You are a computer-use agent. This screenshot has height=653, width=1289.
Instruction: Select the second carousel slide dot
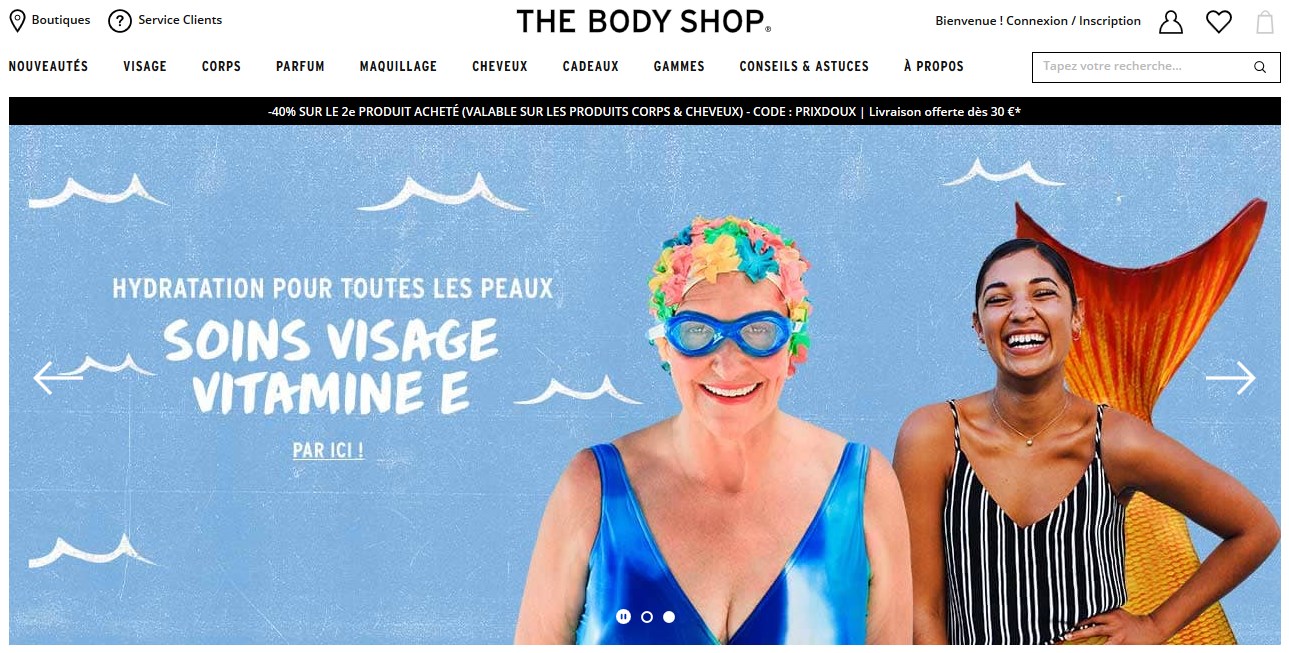tap(647, 617)
